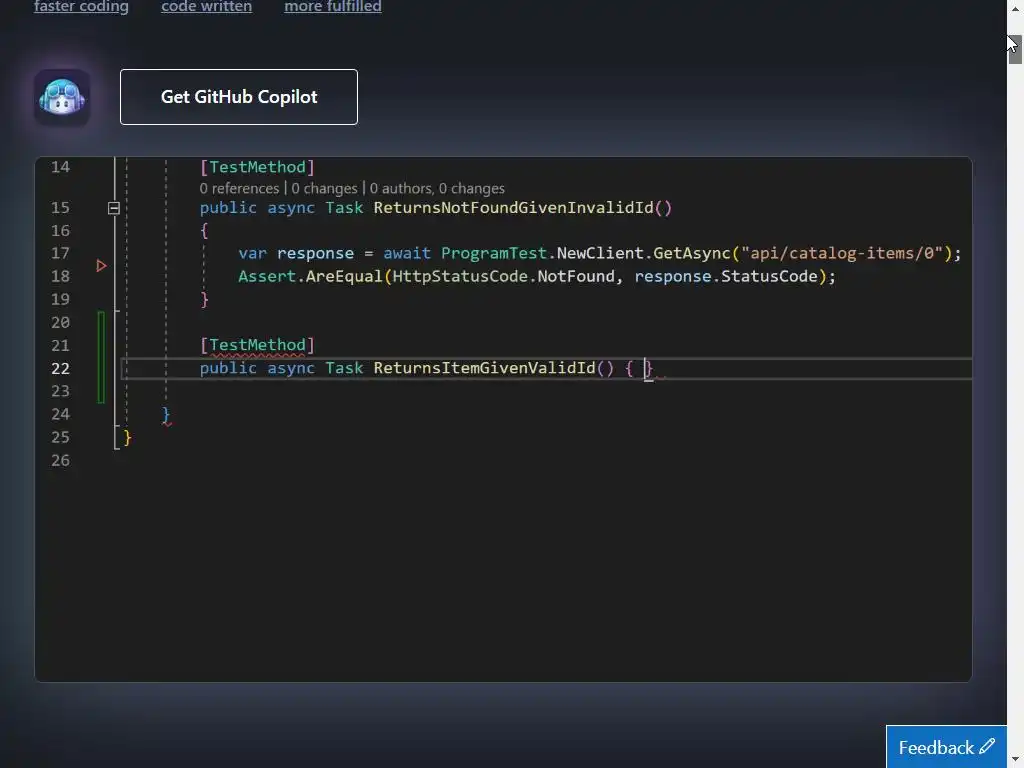Click the Assert.AreEqual call on line 18
This screenshot has height=768, width=1024.
[x=310, y=276]
